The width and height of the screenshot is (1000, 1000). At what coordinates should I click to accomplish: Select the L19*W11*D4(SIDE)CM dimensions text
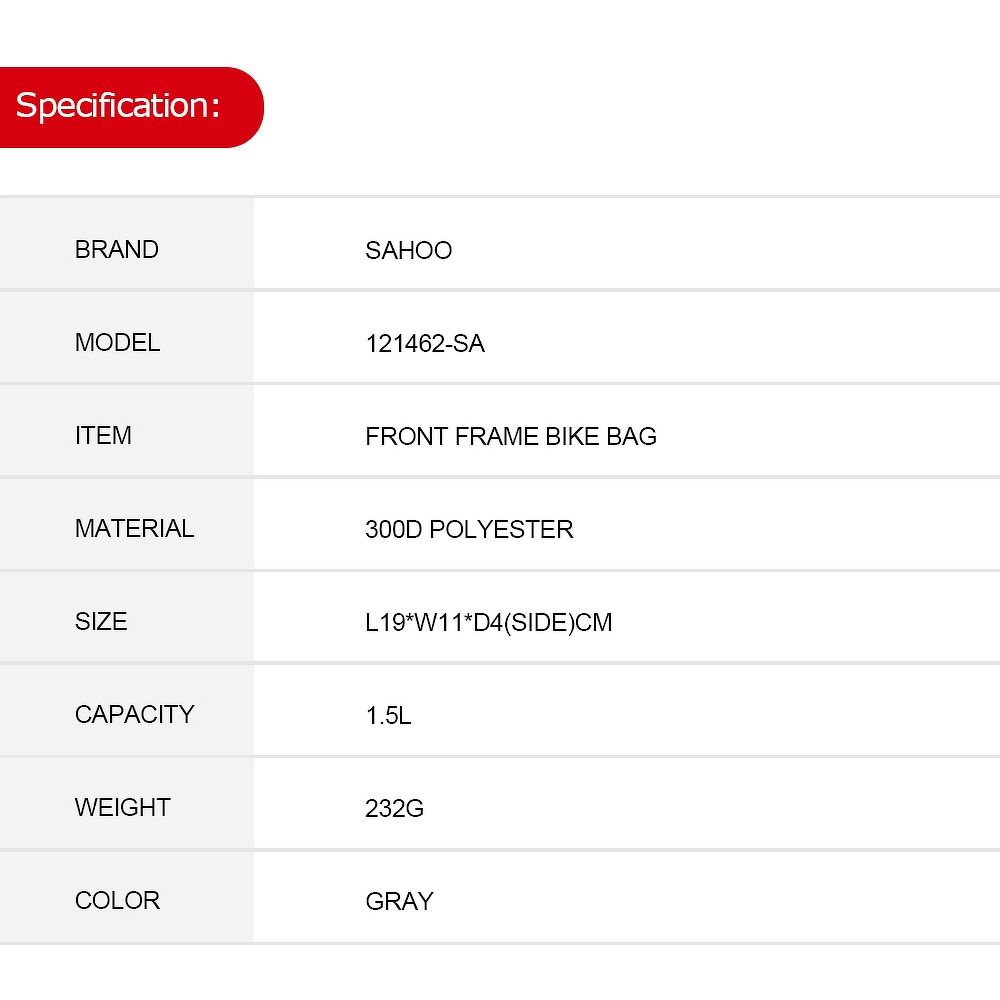(488, 622)
